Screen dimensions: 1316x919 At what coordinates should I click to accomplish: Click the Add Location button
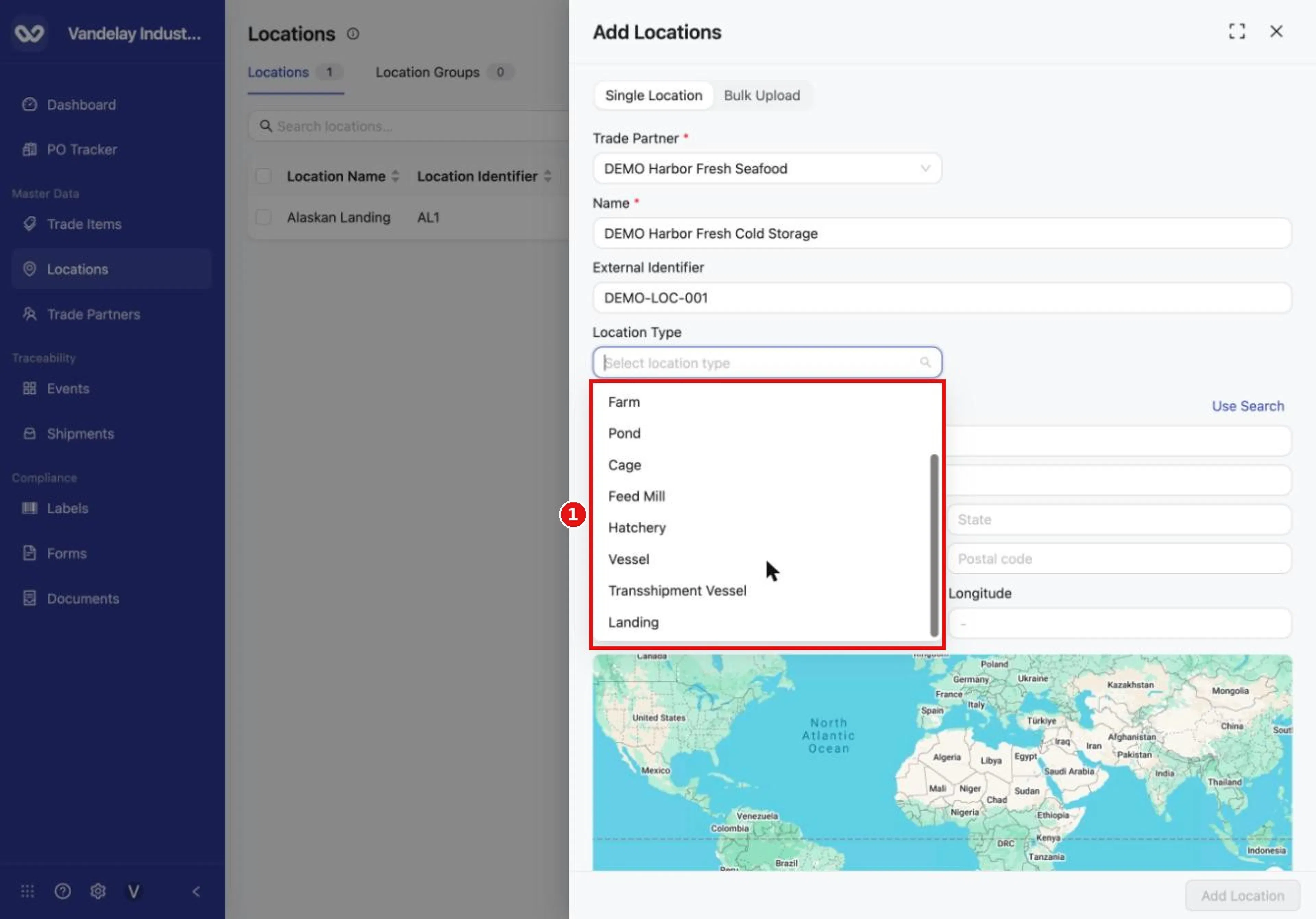coord(1243,895)
